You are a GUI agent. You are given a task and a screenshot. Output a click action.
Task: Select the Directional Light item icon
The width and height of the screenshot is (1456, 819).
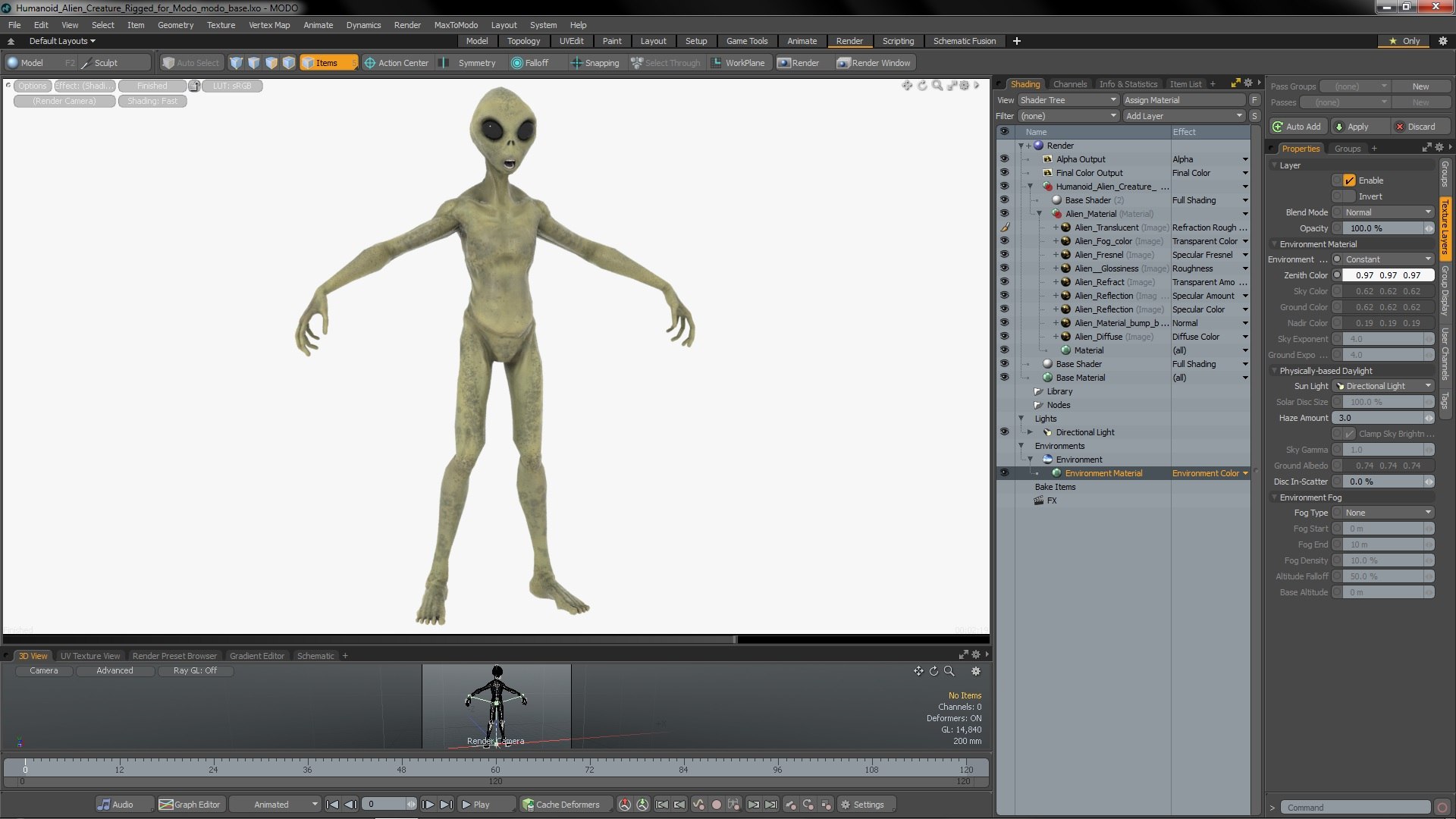[x=1047, y=432]
